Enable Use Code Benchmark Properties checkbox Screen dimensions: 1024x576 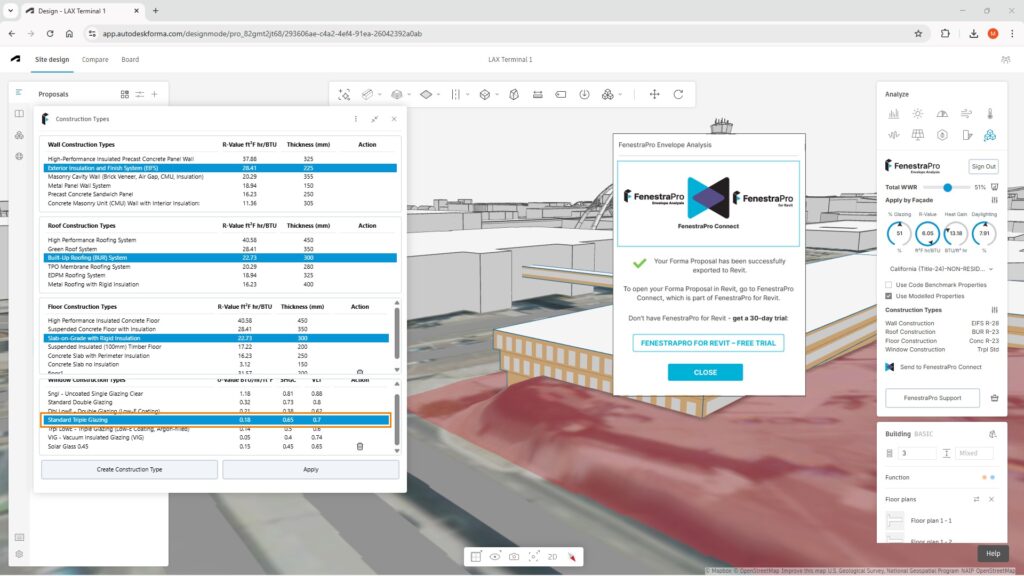tap(889, 285)
